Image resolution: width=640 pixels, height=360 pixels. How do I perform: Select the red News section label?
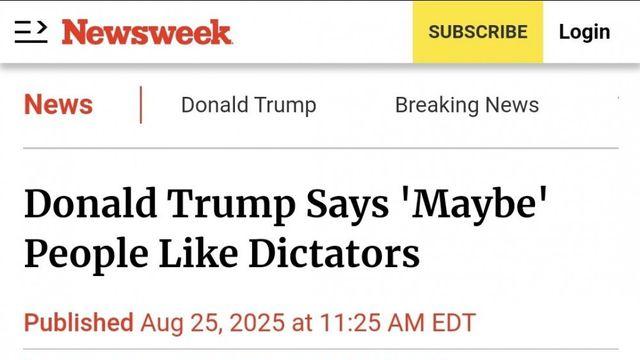[58, 104]
